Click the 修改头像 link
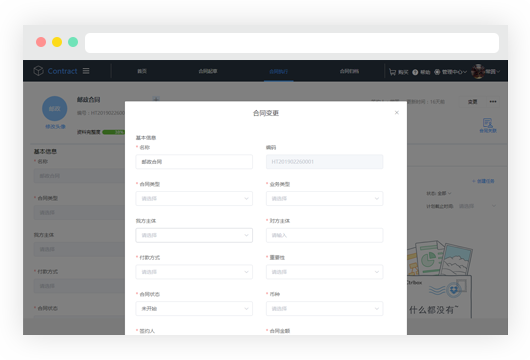Screen dimensions: 530x360 tap(55, 127)
